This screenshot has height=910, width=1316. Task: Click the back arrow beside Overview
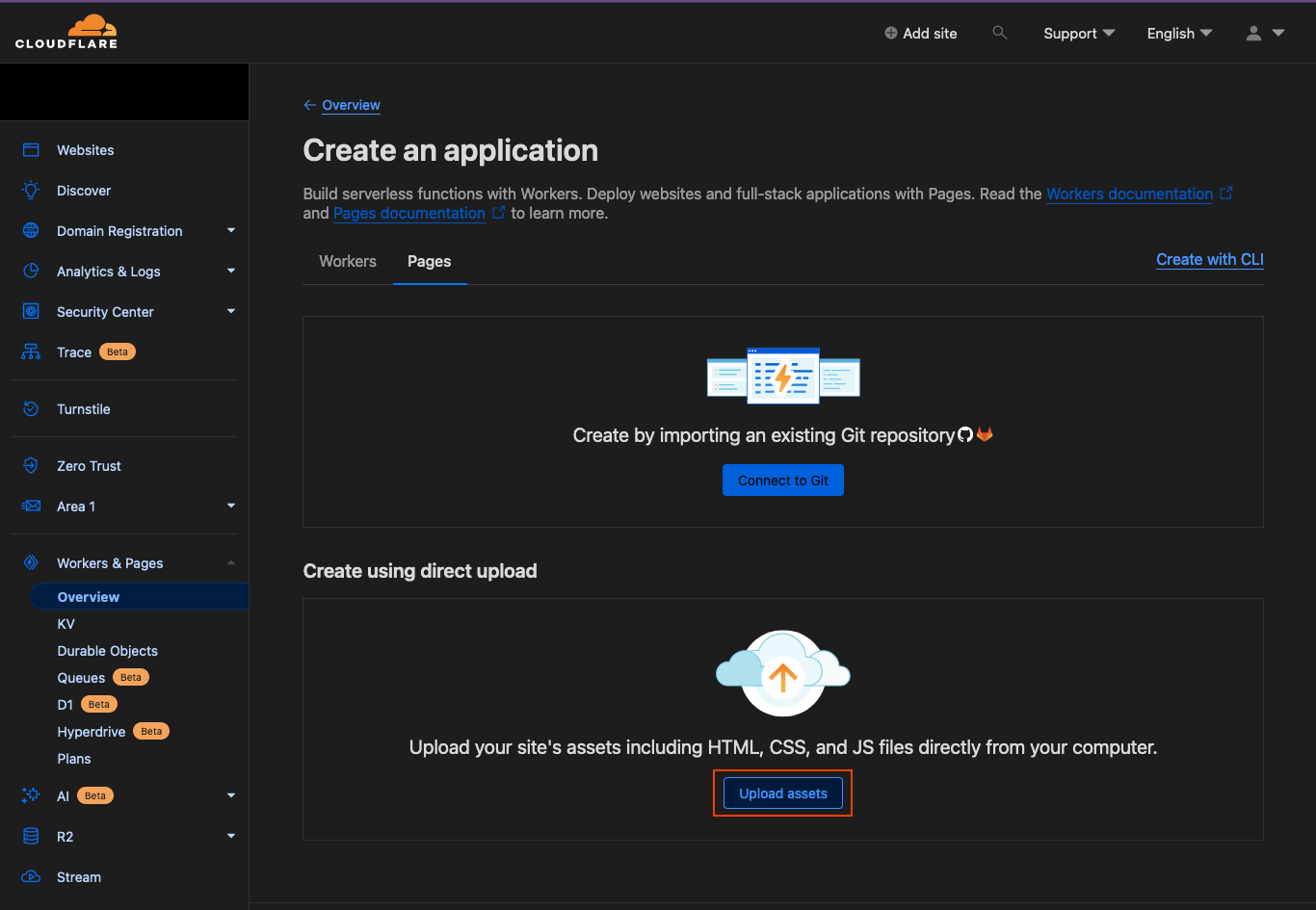pyautogui.click(x=309, y=105)
